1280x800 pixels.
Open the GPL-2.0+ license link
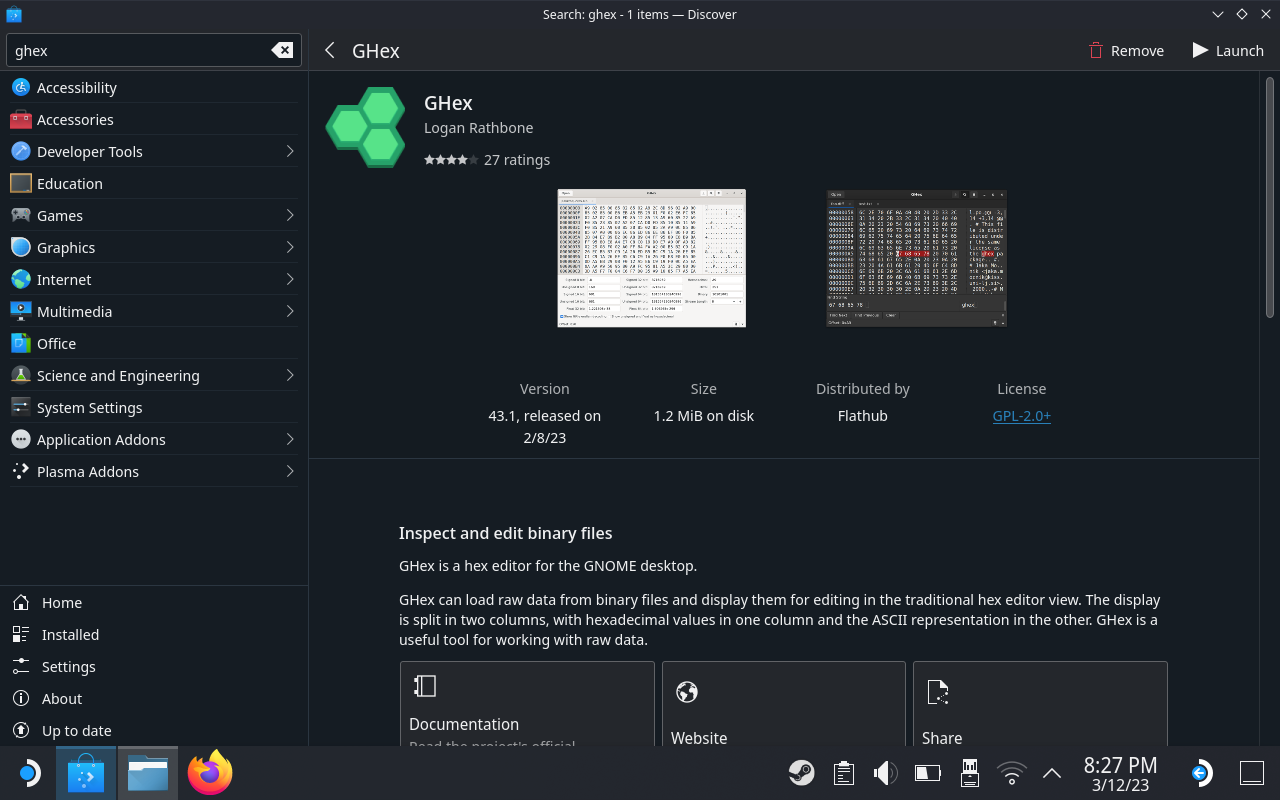[1021, 416]
